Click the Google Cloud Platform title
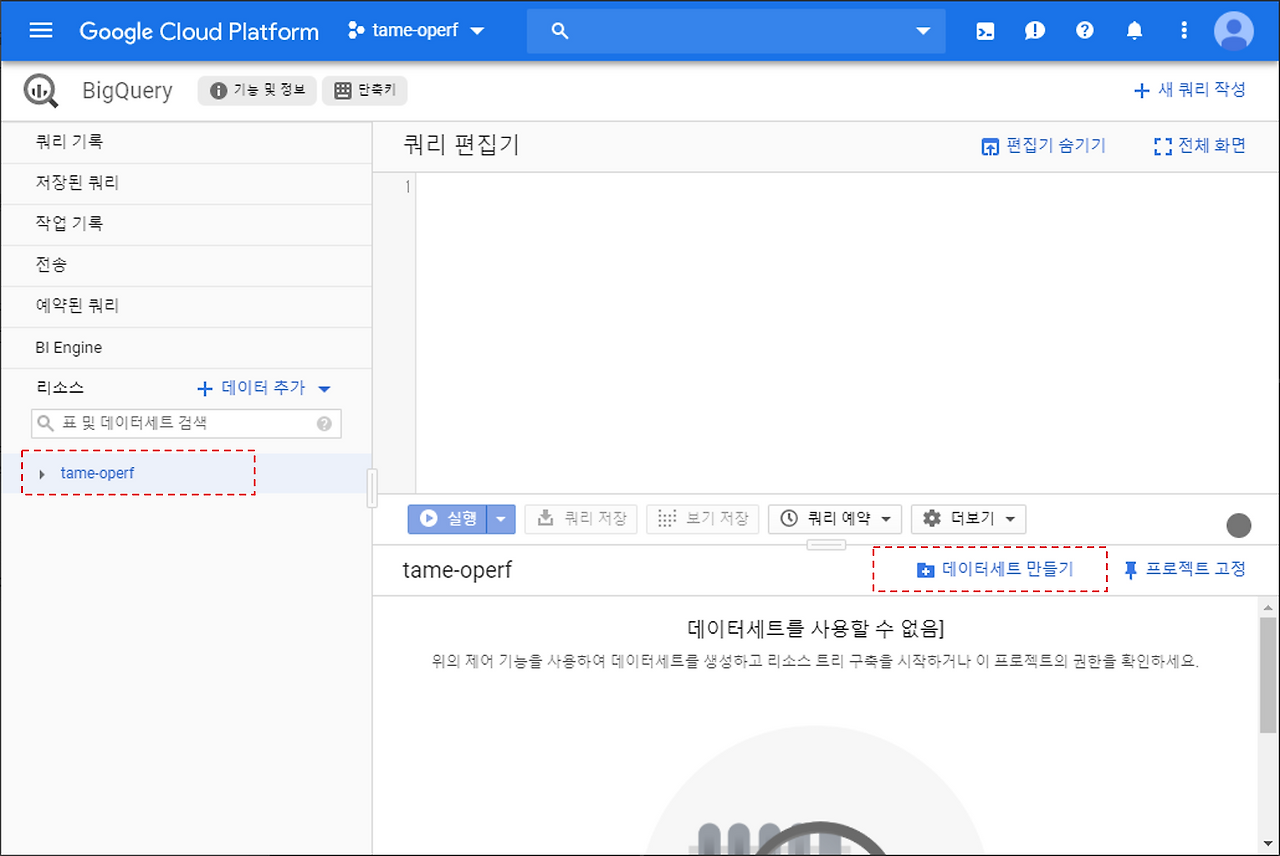 point(199,31)
